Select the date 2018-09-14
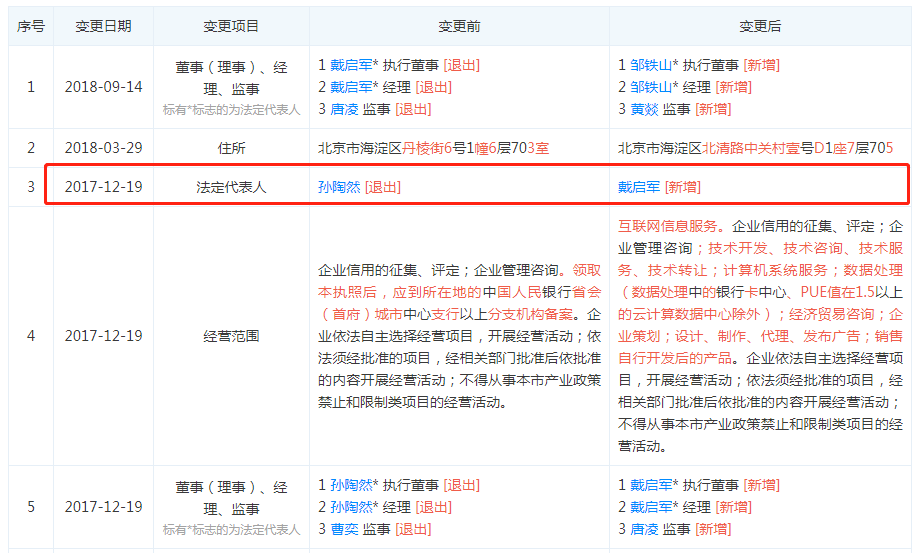 tap(103, 87)
